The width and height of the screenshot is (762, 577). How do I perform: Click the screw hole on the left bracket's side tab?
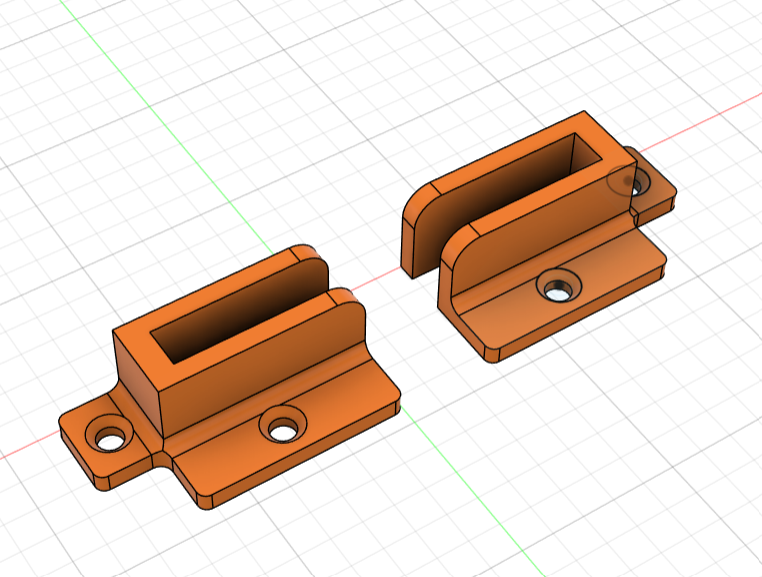tap(109, 433)
